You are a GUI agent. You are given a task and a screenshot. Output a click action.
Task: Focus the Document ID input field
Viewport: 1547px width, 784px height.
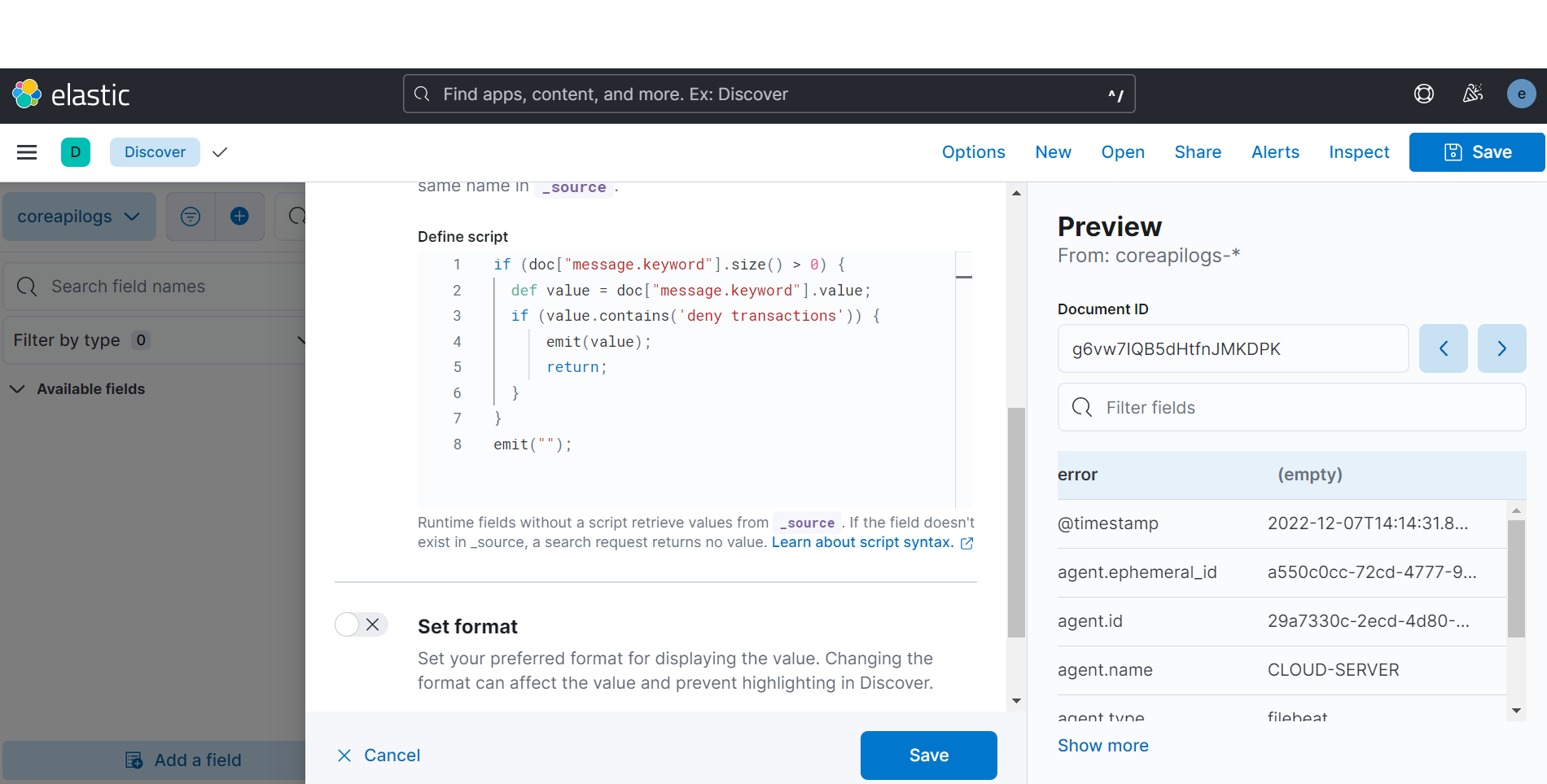pos(1233,348)
